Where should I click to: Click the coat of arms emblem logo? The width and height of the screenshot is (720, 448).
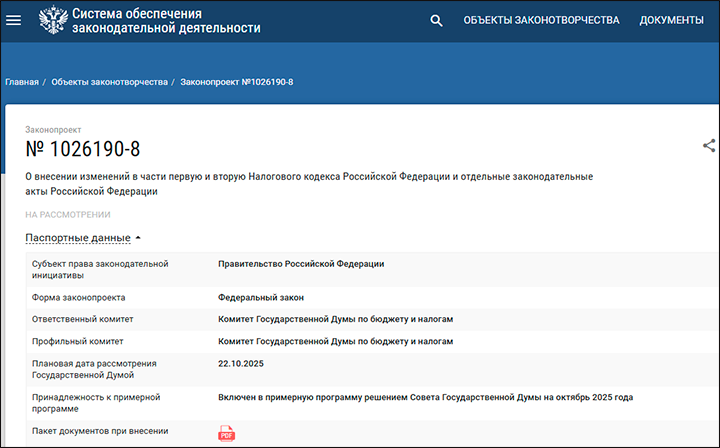[x=52, y=20]
